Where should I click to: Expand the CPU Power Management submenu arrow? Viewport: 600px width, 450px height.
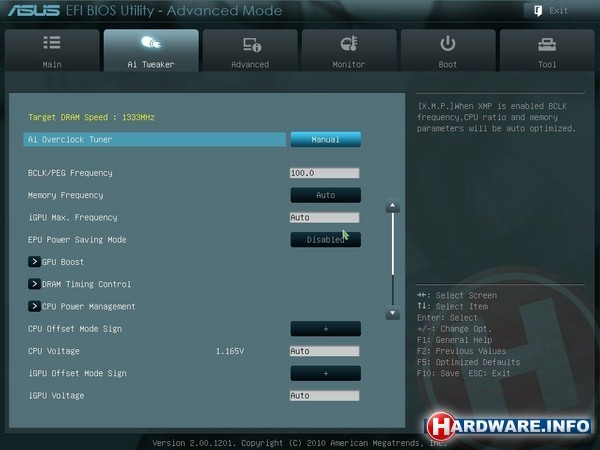click(34, 306)
